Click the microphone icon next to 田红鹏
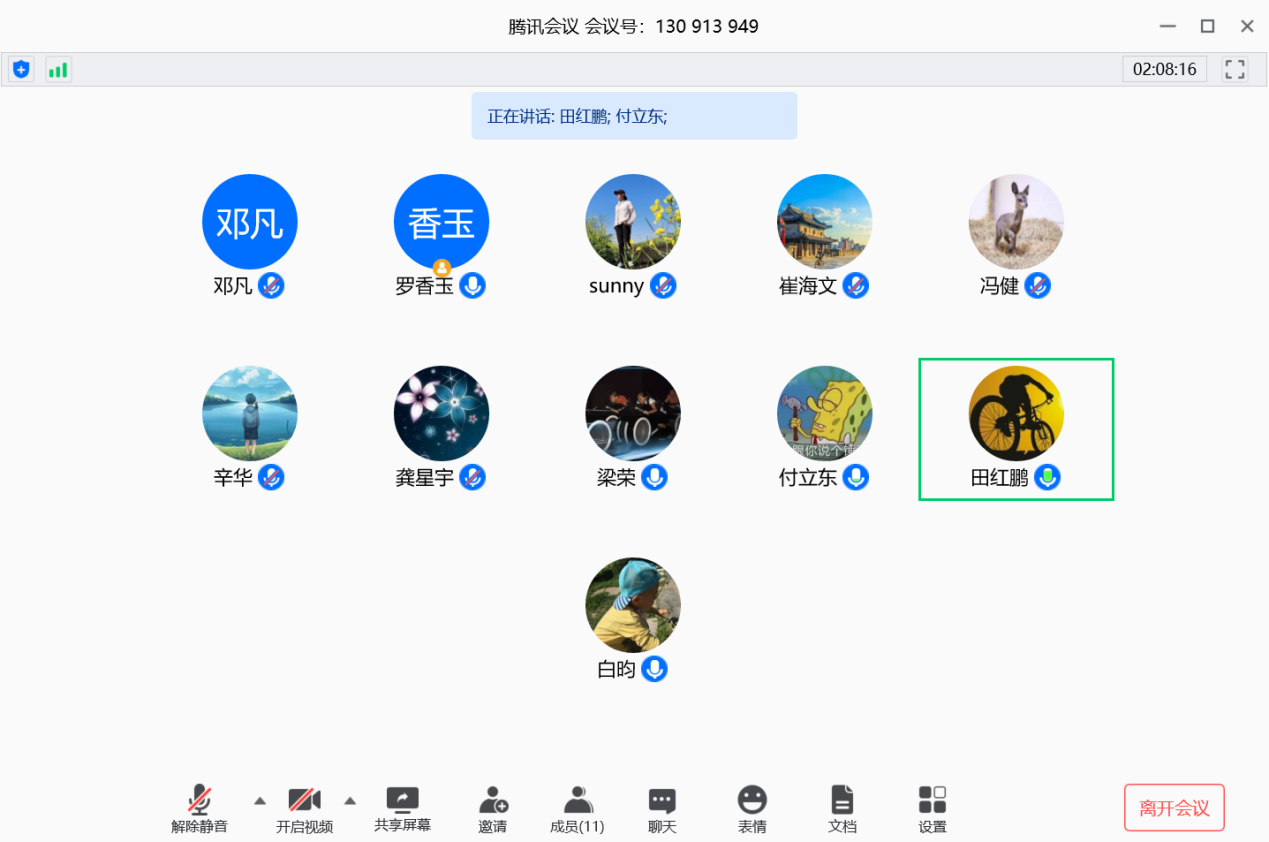 [1047, 478]
